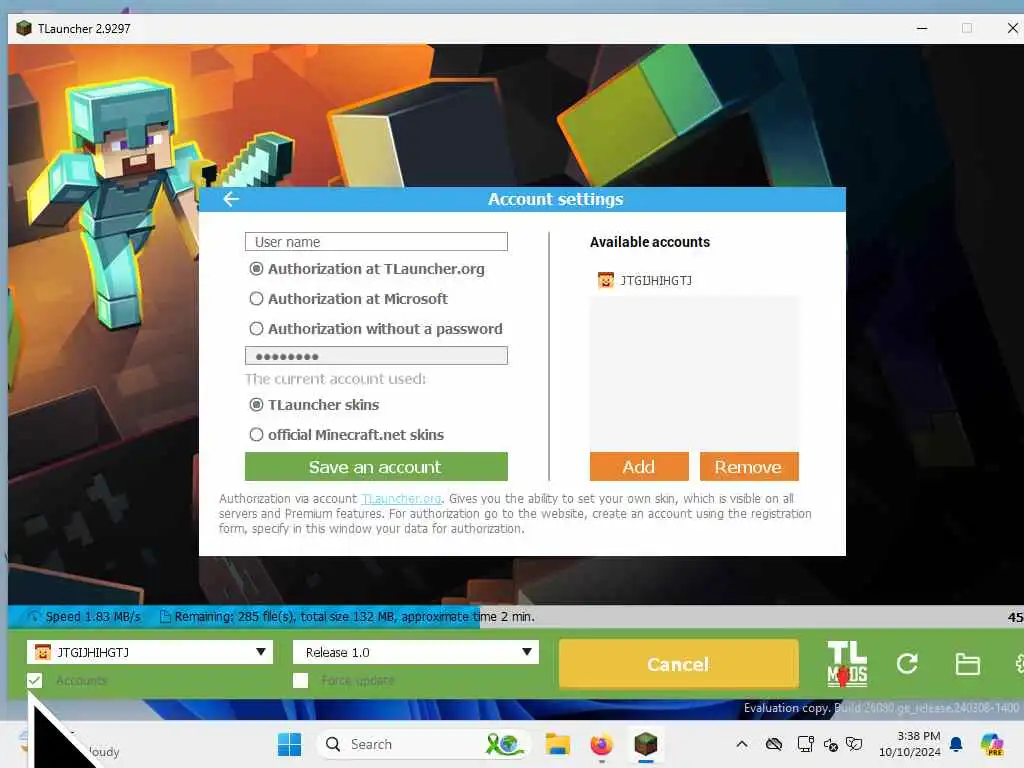1024x768 pixels.
Task: Click the network display icon in tray
Action: tap(805, 744)
